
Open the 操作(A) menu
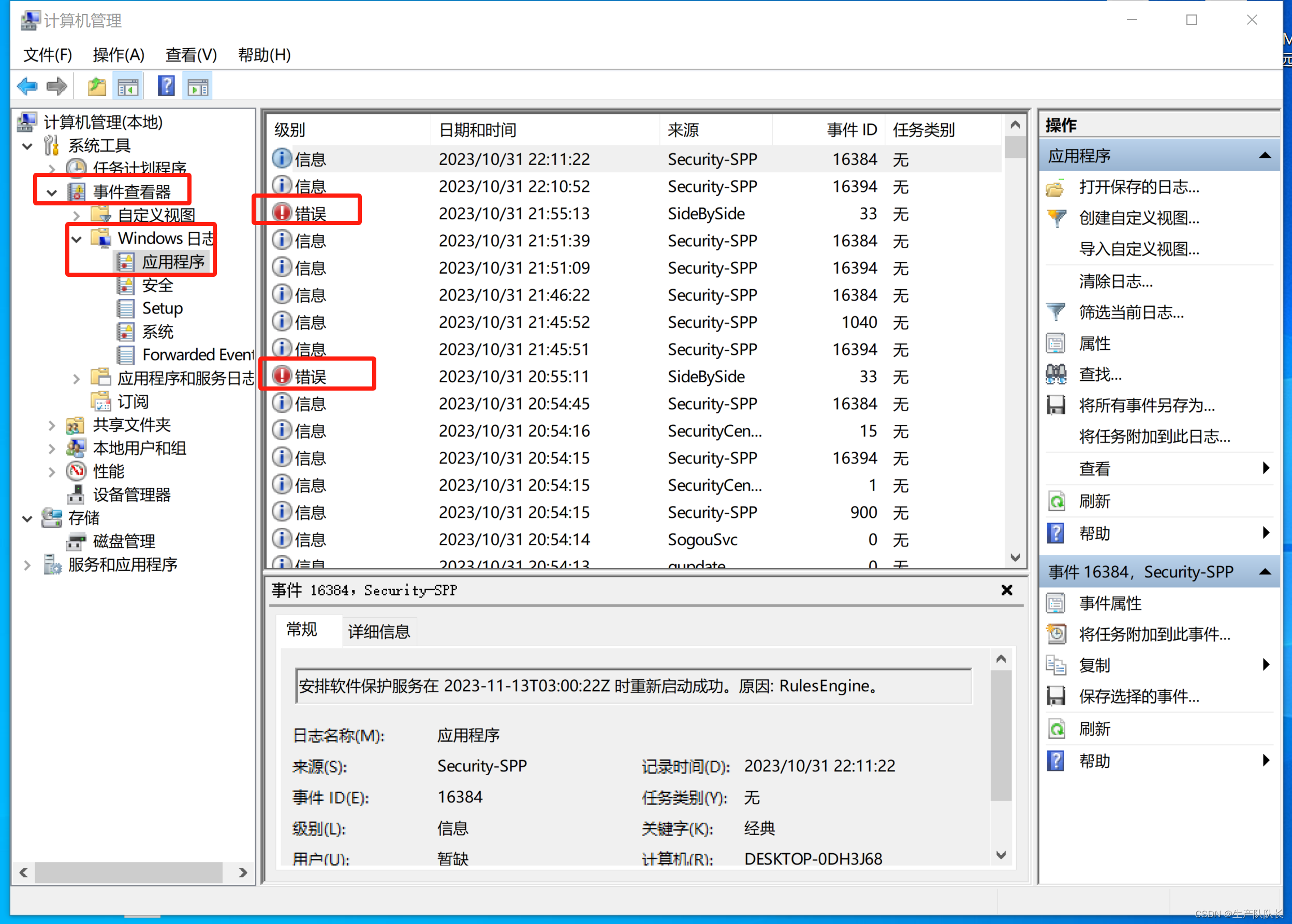coord(119,55)
